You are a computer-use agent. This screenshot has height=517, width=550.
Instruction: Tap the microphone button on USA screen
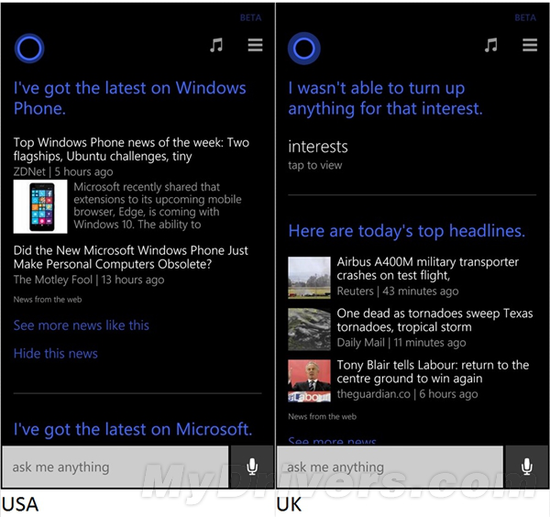(252, 466)
